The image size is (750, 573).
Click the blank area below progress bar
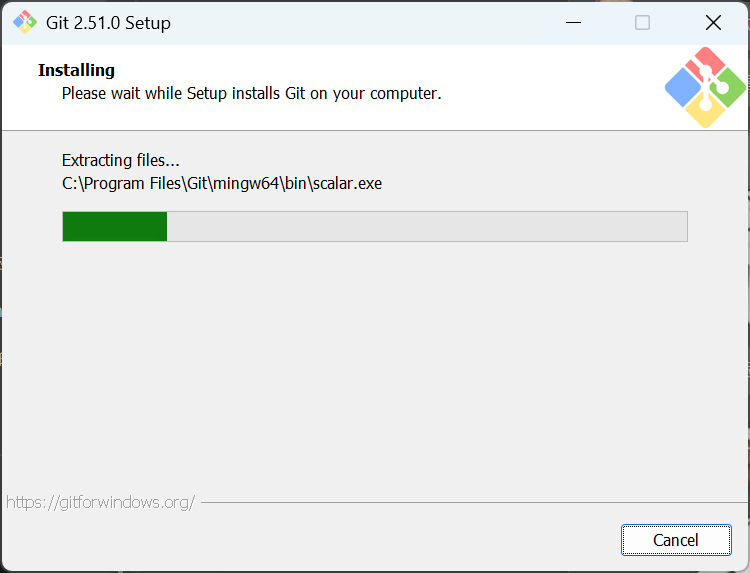[x=375, y=370]
